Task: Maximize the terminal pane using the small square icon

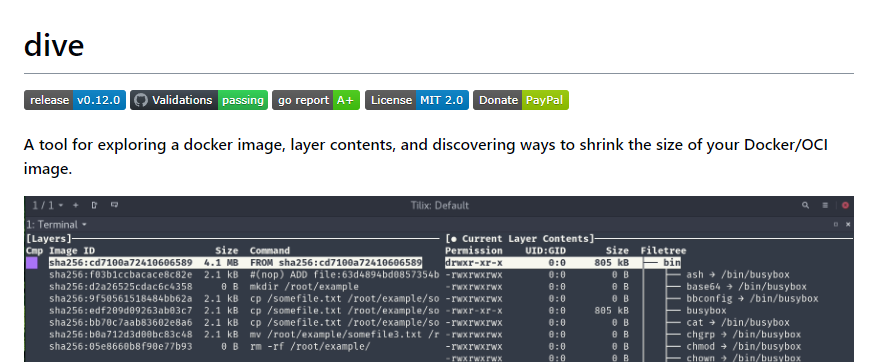Action: (x=836, y=224)
